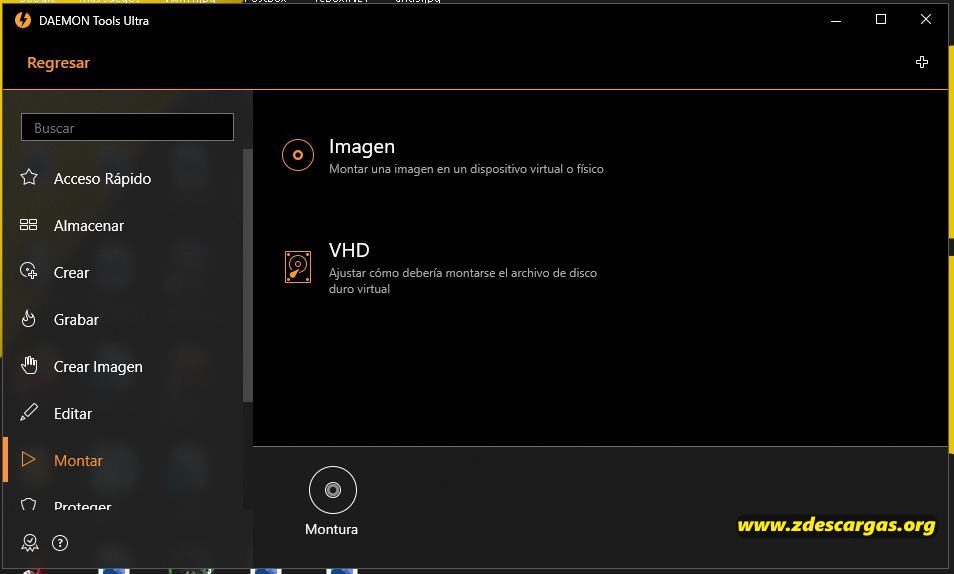The image size is (954, 574).
Task: Open the Grabar section
Action: pyautogui.click(x=76, y=320)
